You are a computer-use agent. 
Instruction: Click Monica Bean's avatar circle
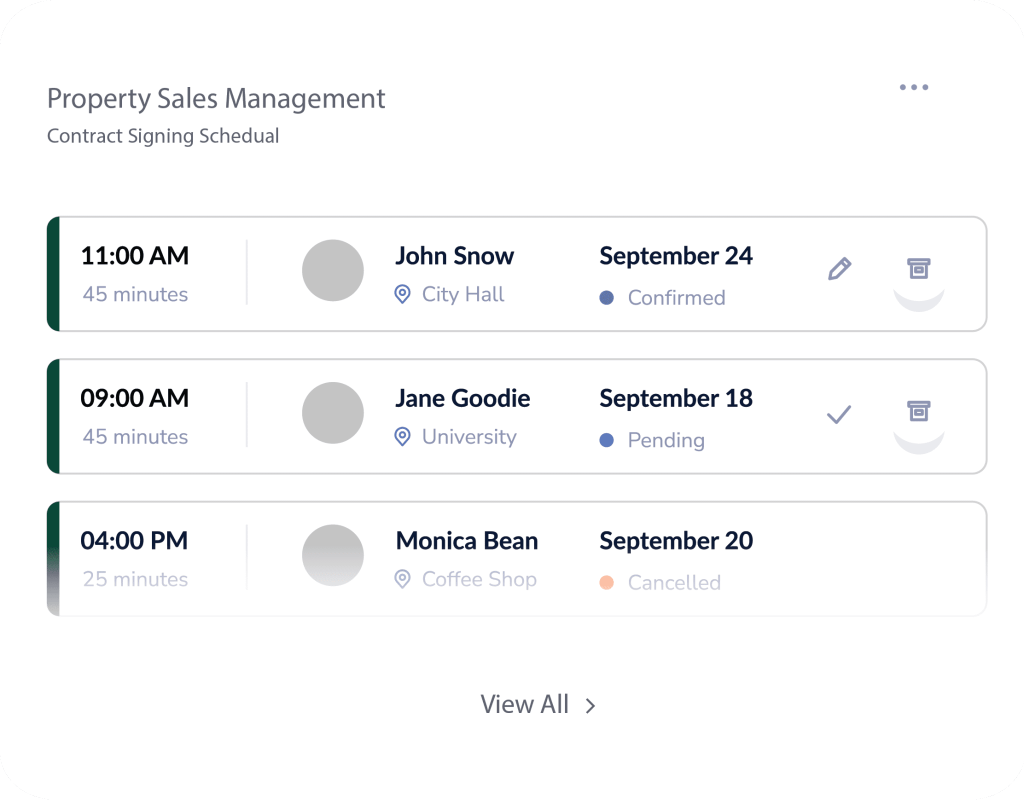click(333, 555)
